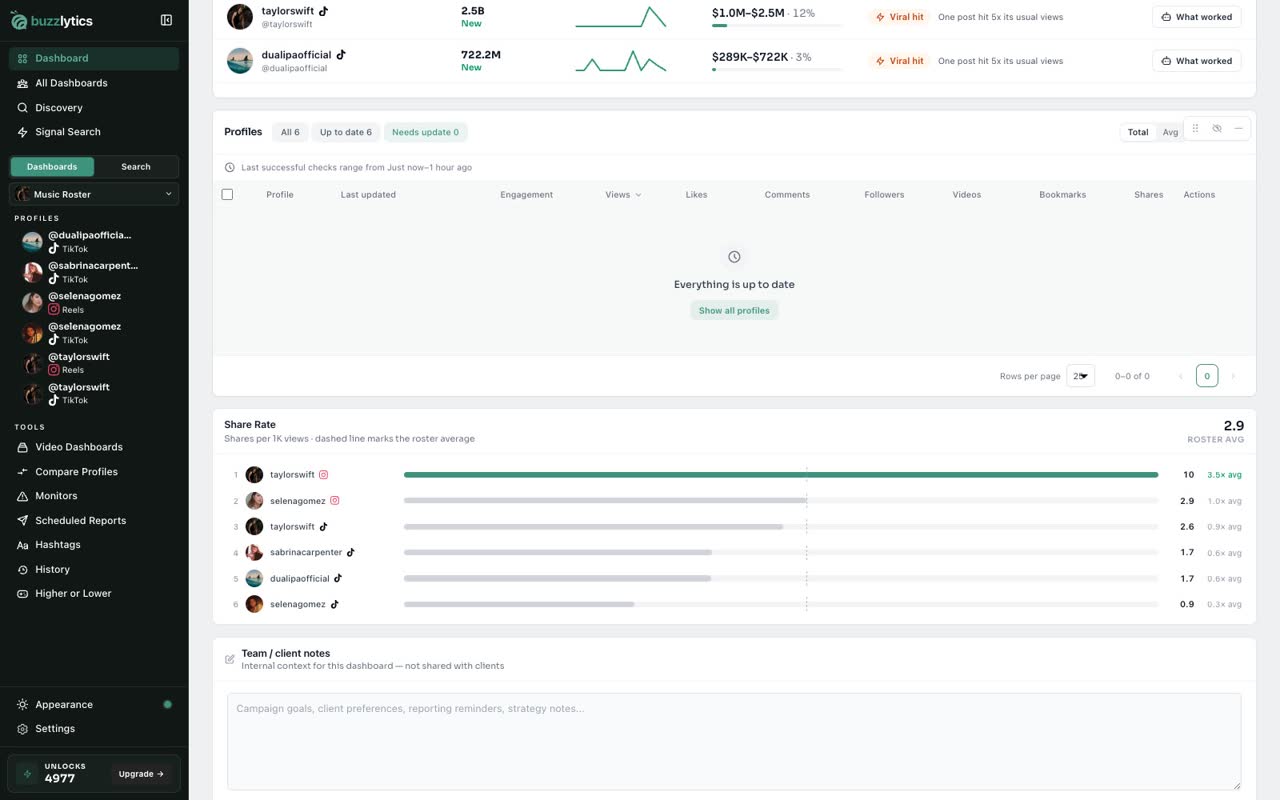Screen dimensions: 1280x800
Task: Click the taylorswift Reels share rate bar
Action: point(781,475)
